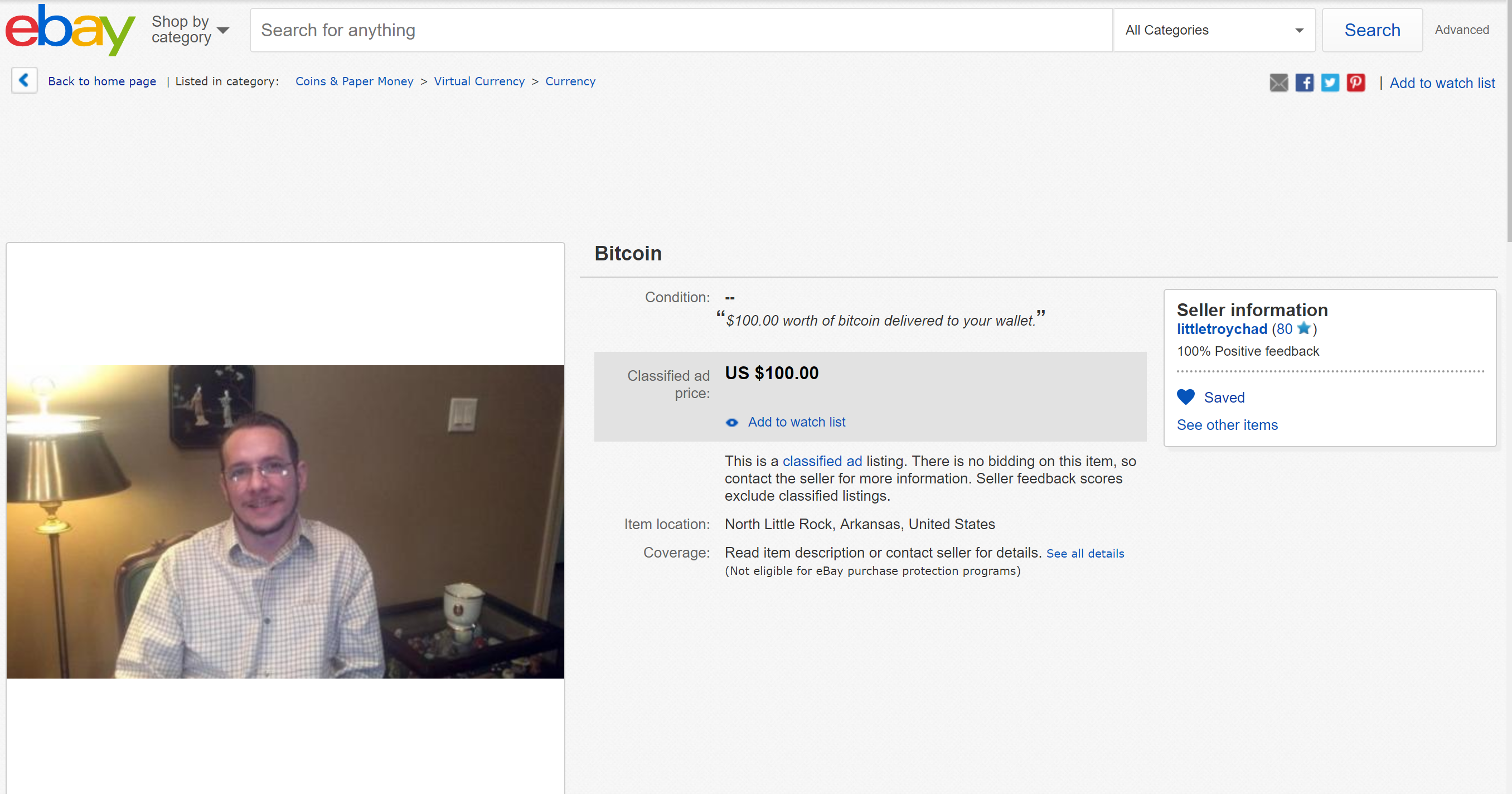The image size is (1512, 794).
Task: Open Advanced search link
Action: pos(1461,30)
